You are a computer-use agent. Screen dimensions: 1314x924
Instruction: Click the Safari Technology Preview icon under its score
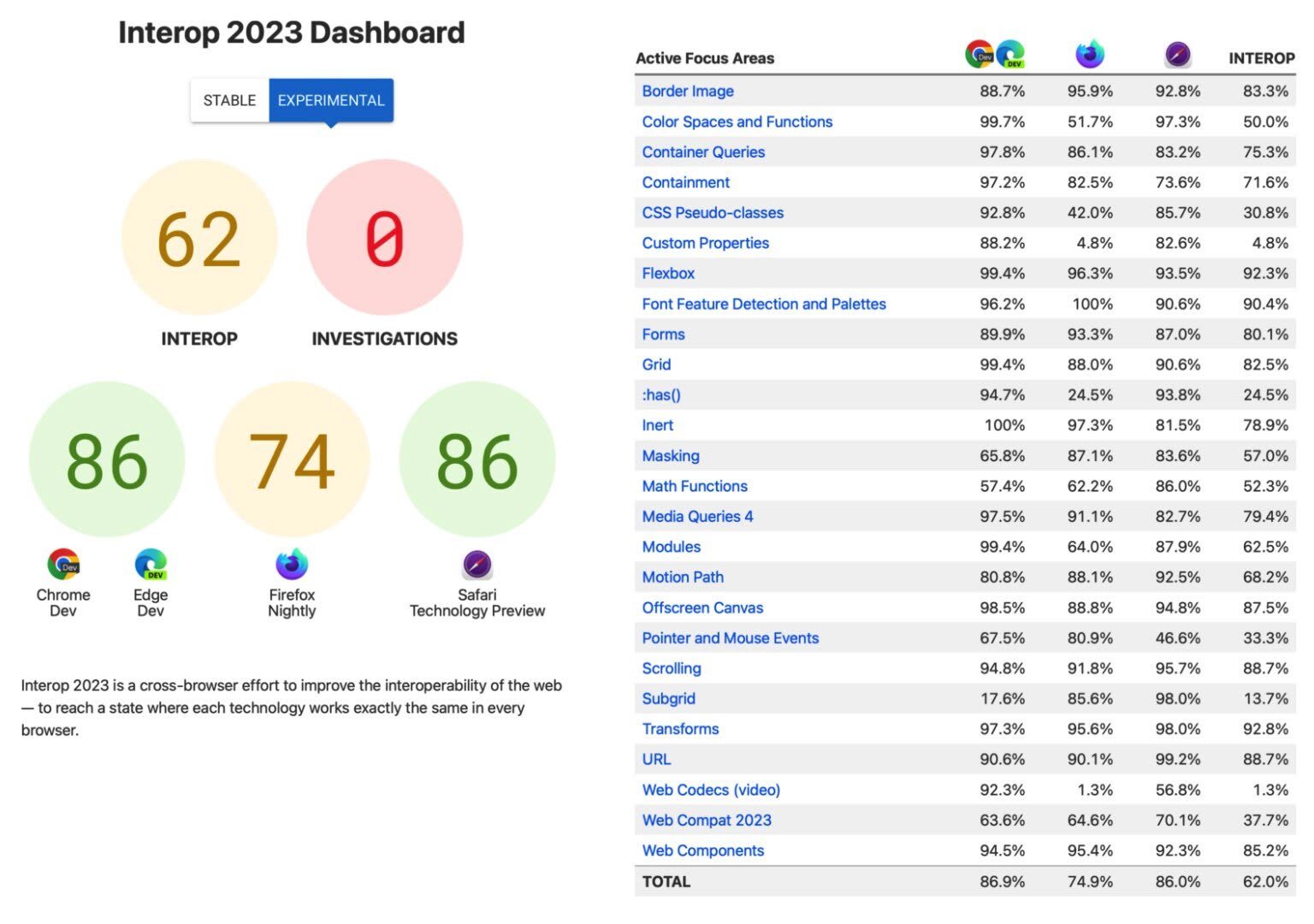[x=477, y=565]
